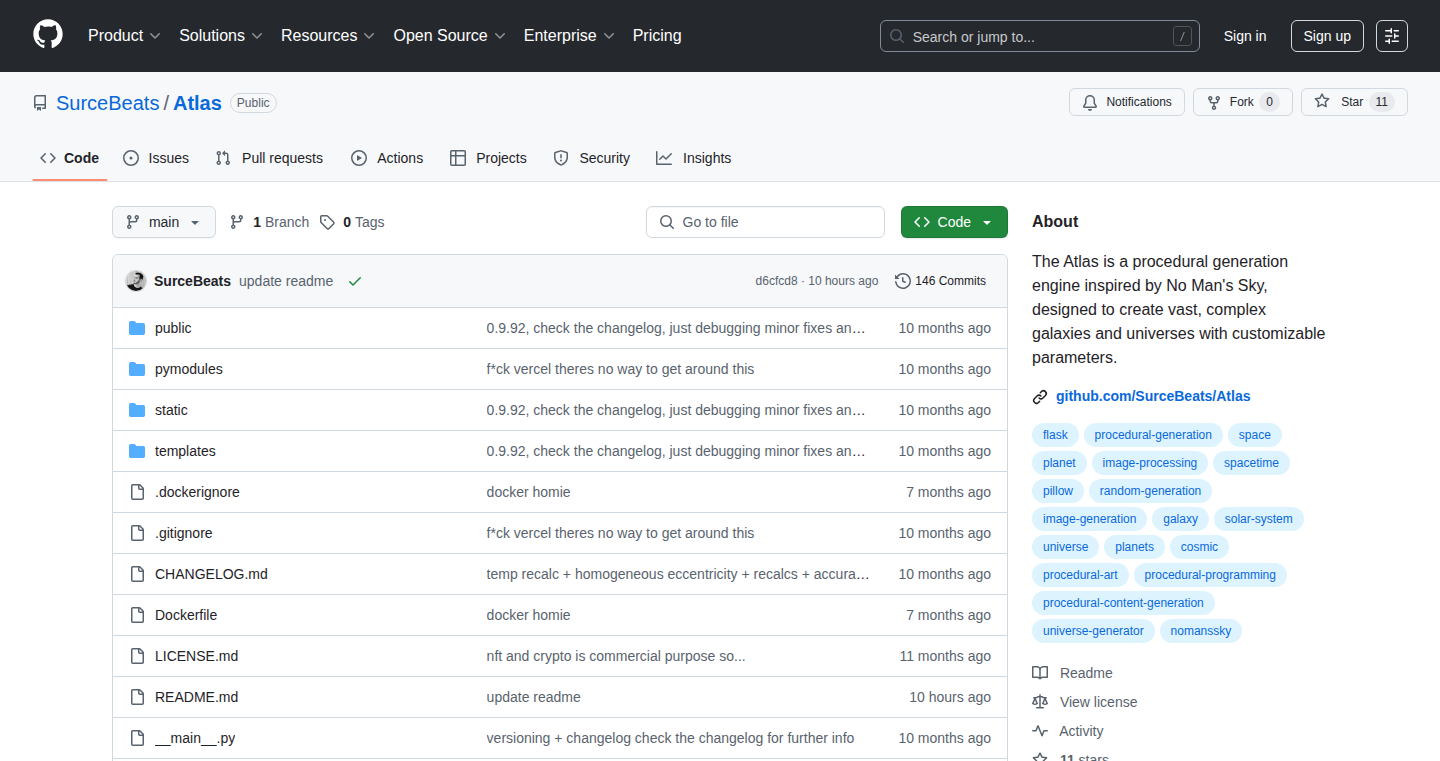Open the main branch selector dropdown
Viewport: 1440px width, 761px height.
pyautogui.click(x=164, y=222)
